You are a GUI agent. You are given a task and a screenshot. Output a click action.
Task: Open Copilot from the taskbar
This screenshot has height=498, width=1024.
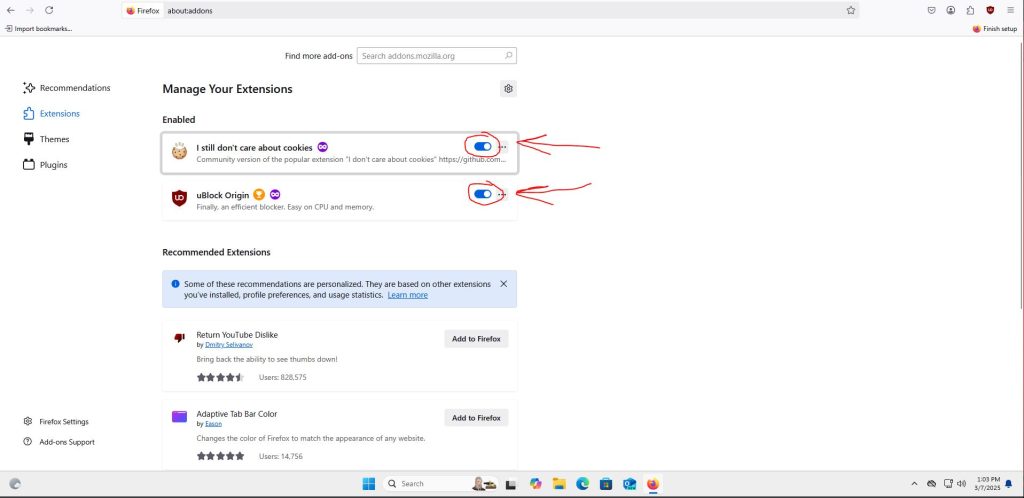click(536, 484)
